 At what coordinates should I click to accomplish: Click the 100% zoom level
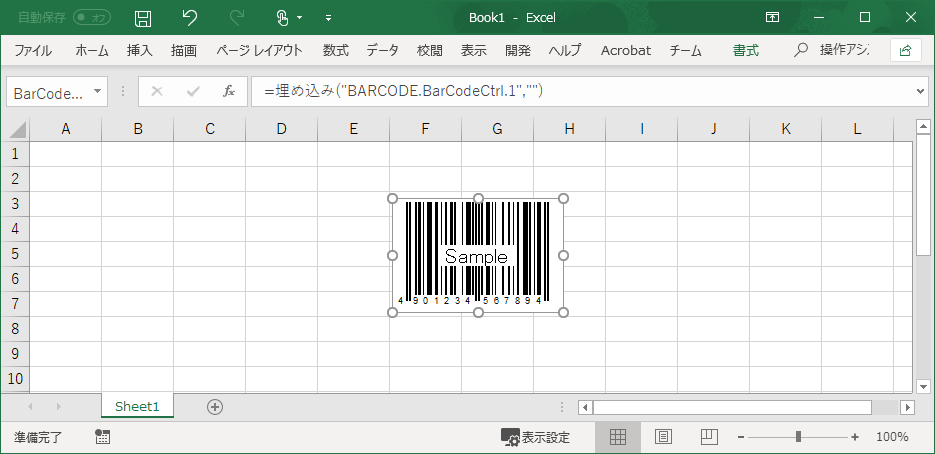892,437
